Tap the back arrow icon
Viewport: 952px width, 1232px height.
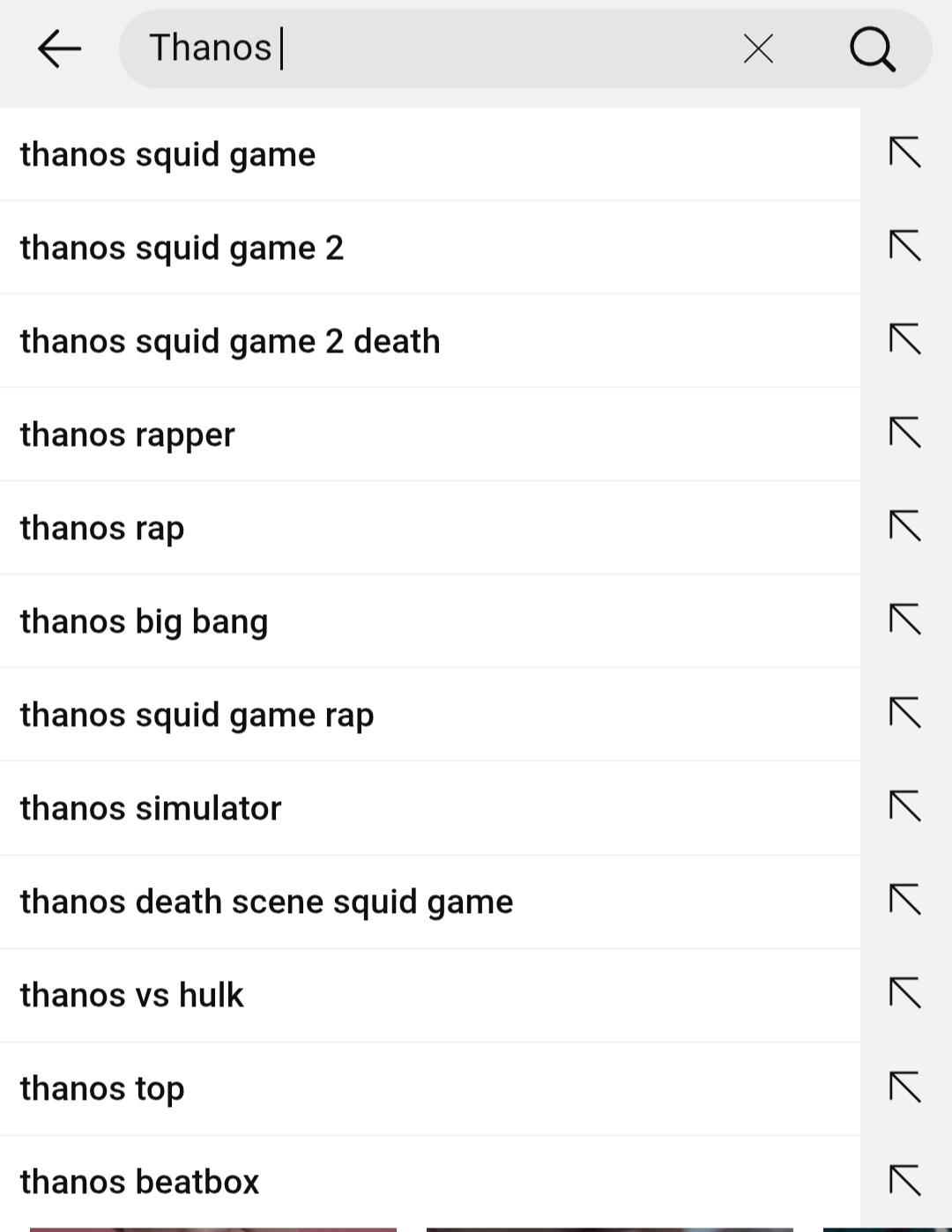59,48
